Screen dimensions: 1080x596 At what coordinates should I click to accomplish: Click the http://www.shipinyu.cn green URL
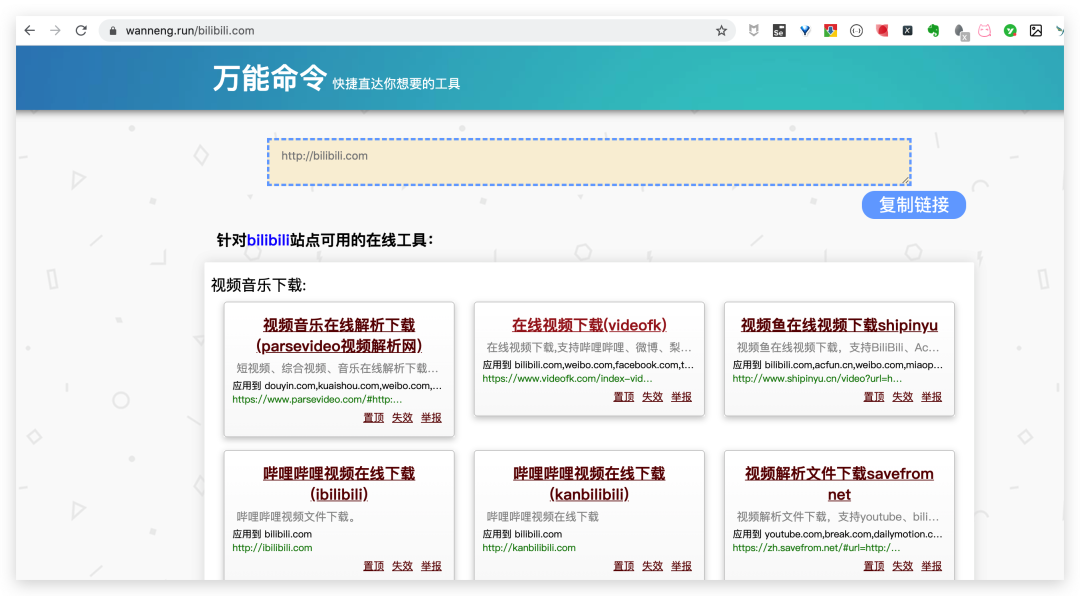coord(817,378)
